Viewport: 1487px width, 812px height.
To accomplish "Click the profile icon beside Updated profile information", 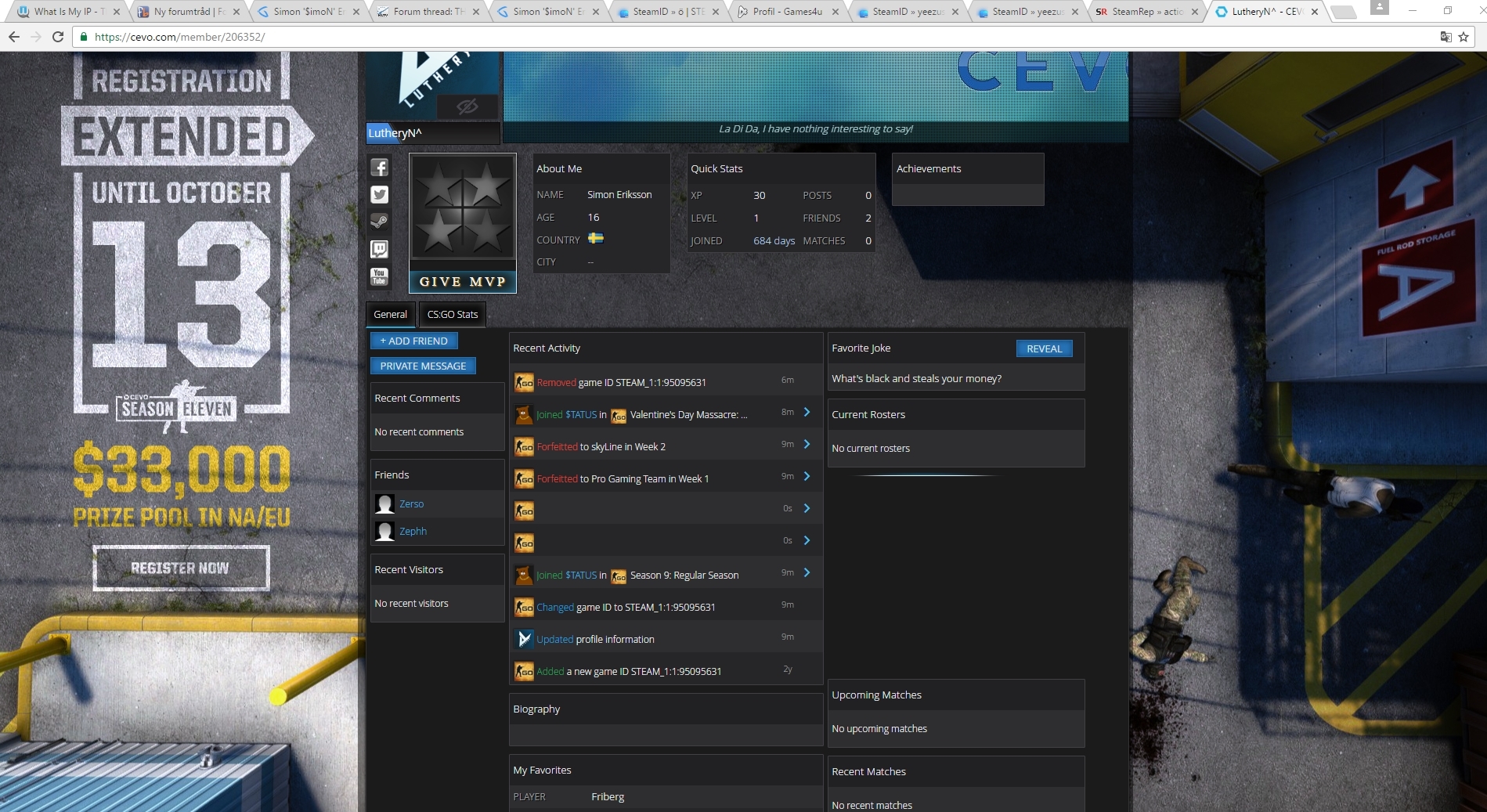I will tap(524, 640).
